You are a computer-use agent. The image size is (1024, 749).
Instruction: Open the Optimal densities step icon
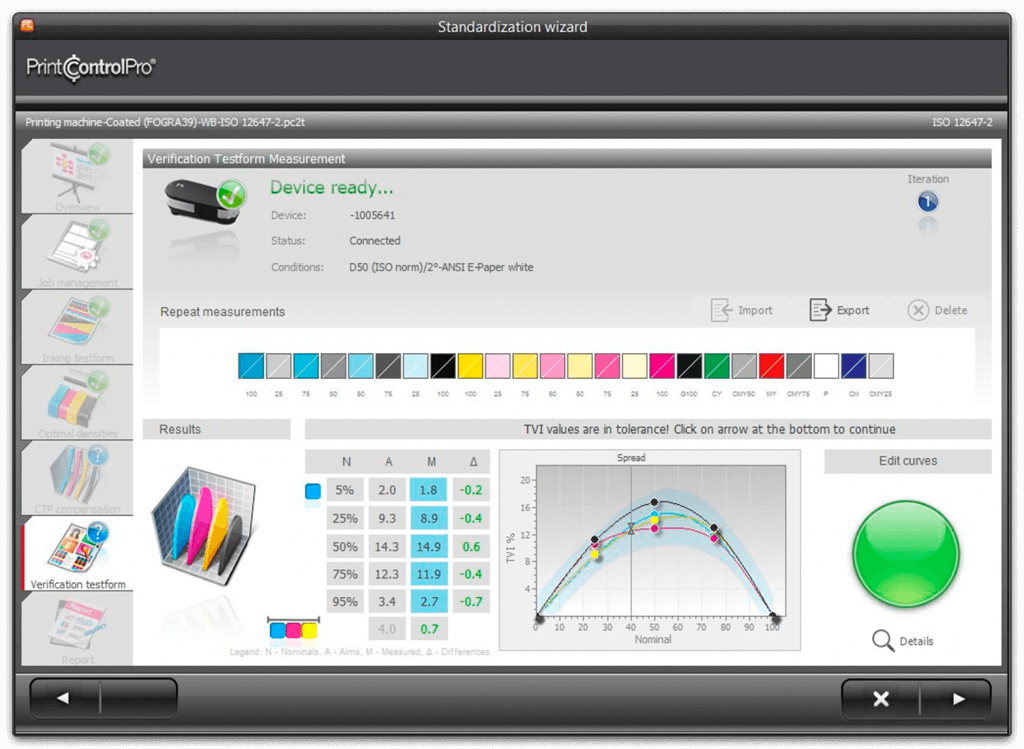tap(77, 402)
